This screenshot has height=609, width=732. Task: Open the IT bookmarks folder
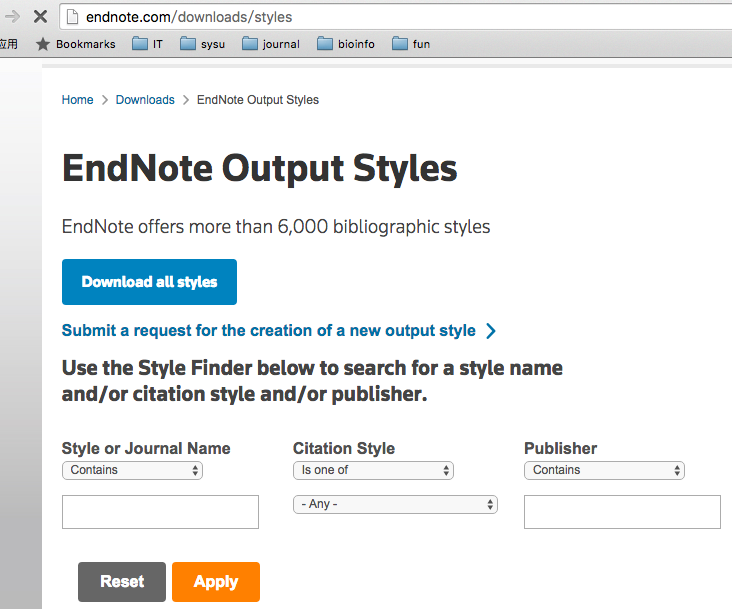(x=148, y=44)
